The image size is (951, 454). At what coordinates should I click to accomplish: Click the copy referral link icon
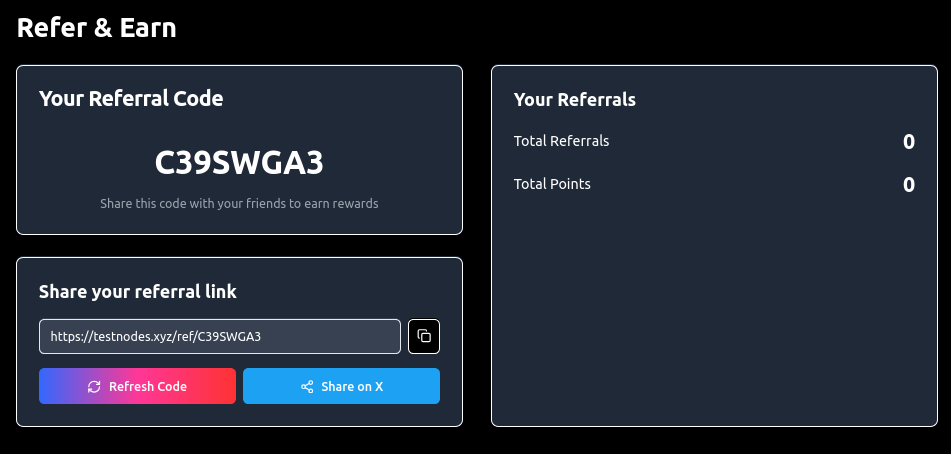coord(424,336)
